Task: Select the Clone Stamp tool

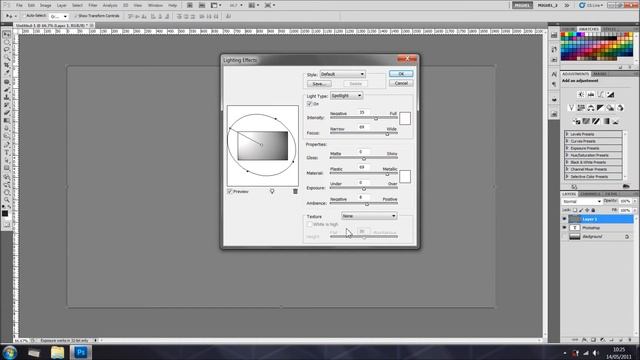Action: (7, 97)
